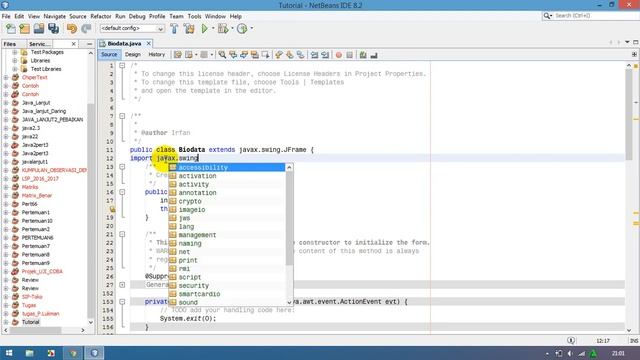Click the editor Find Selection magnifier icon

click(222, 55)
